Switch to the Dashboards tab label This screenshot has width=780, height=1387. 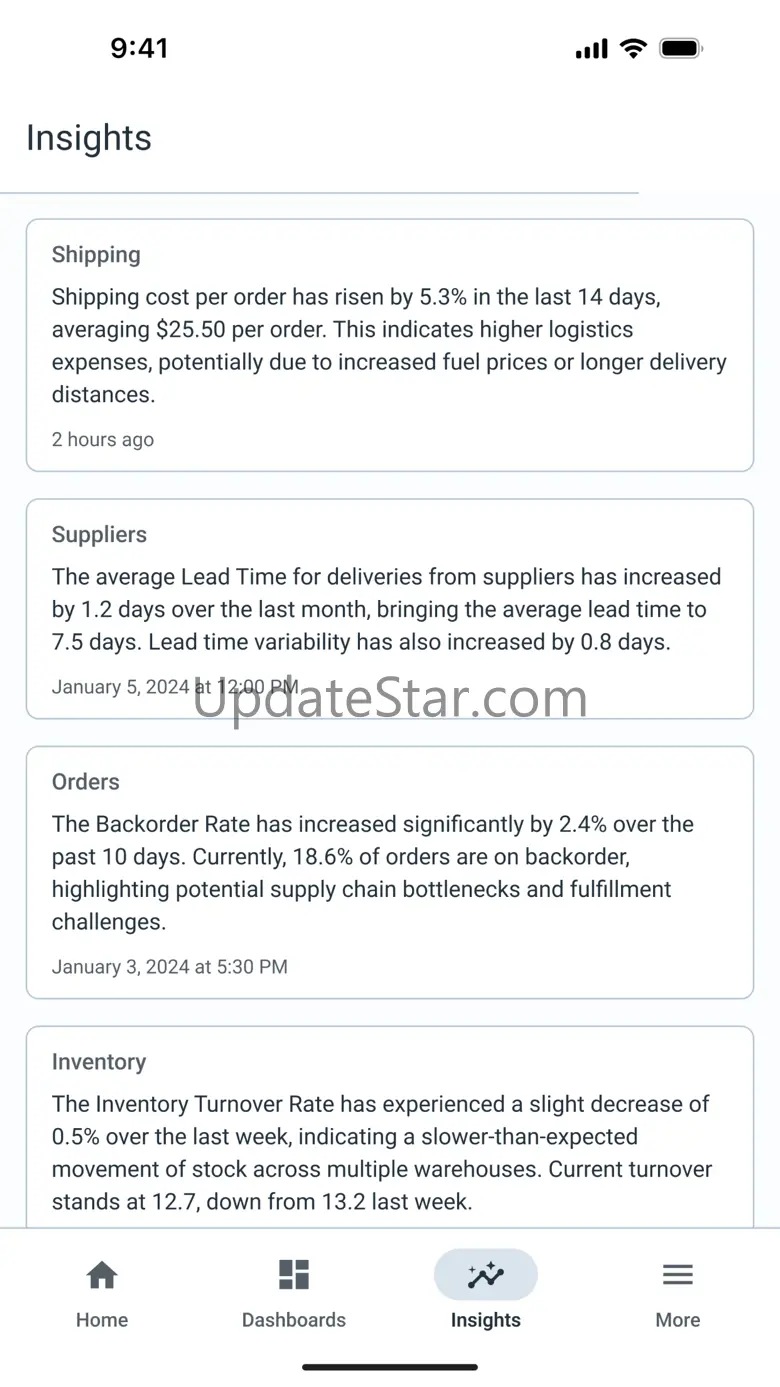point(294,1320)
